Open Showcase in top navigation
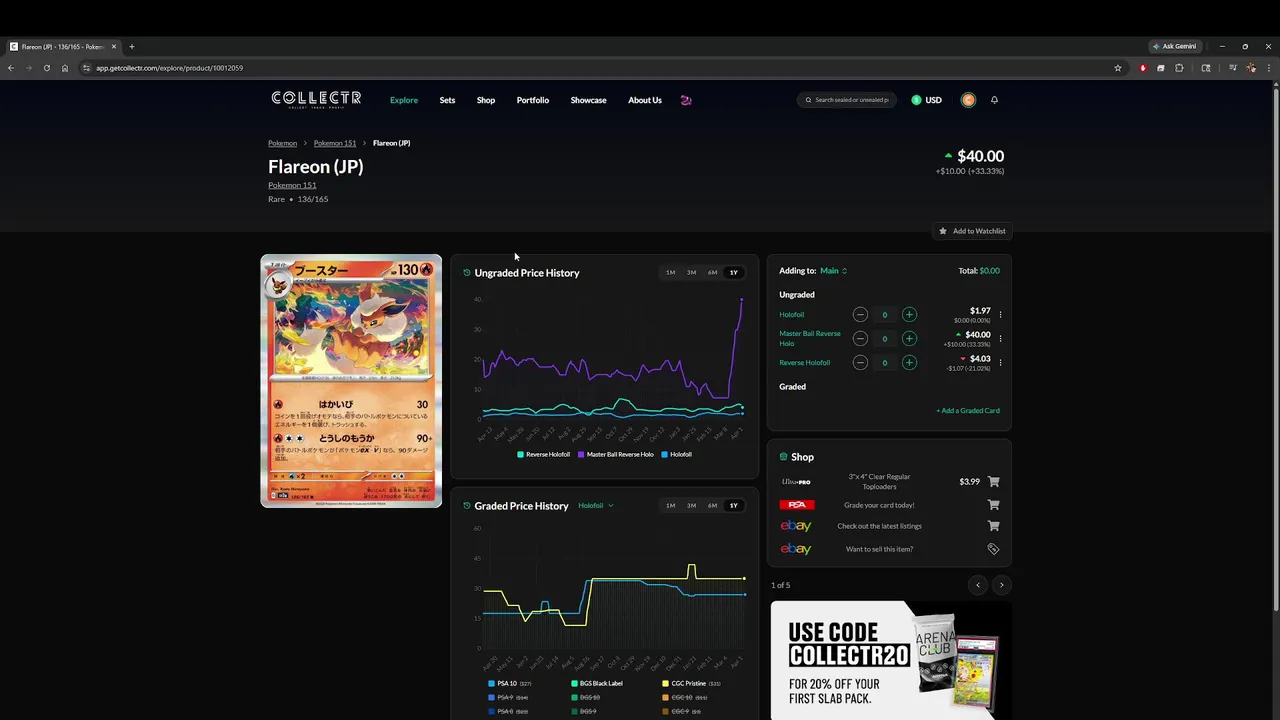The width and height of the screenshot is (1280, 720). tap(588, 100)
